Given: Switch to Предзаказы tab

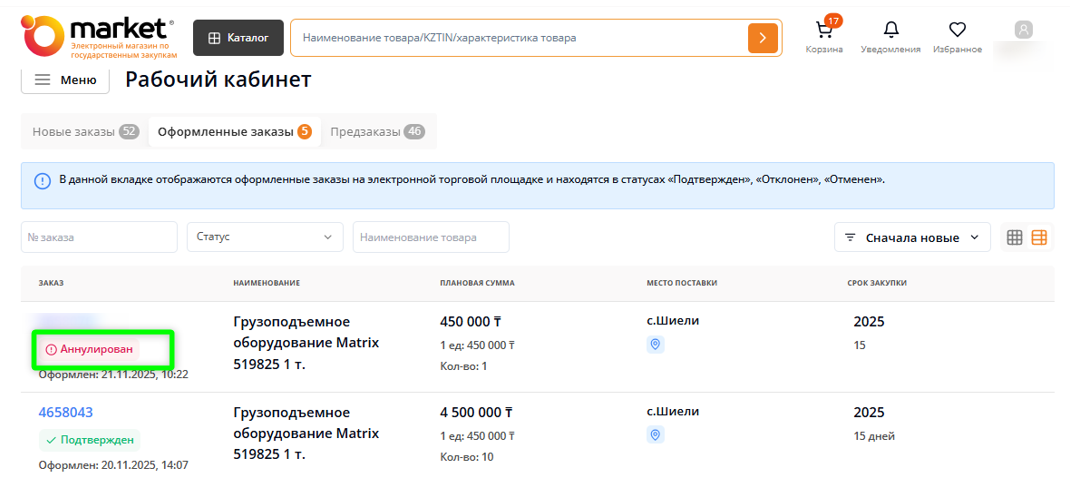Looking at the screenshot, I should point(376,132).
